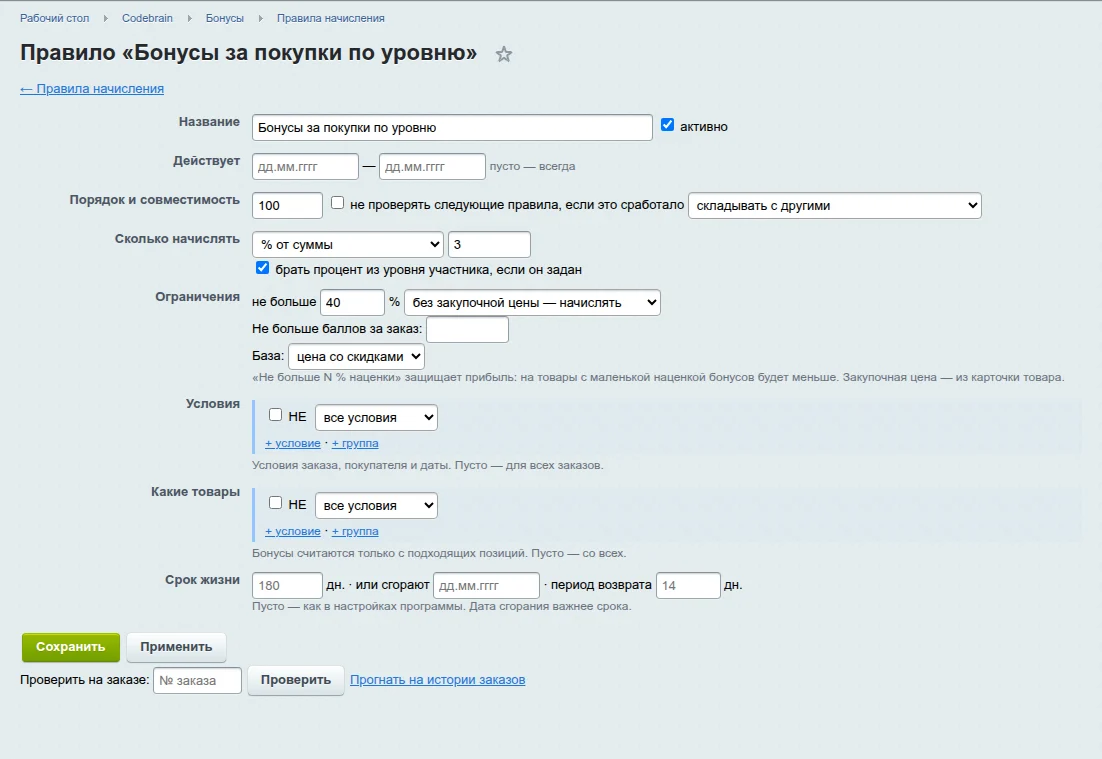Focus the percent value field «3»

tap(489, 245)
